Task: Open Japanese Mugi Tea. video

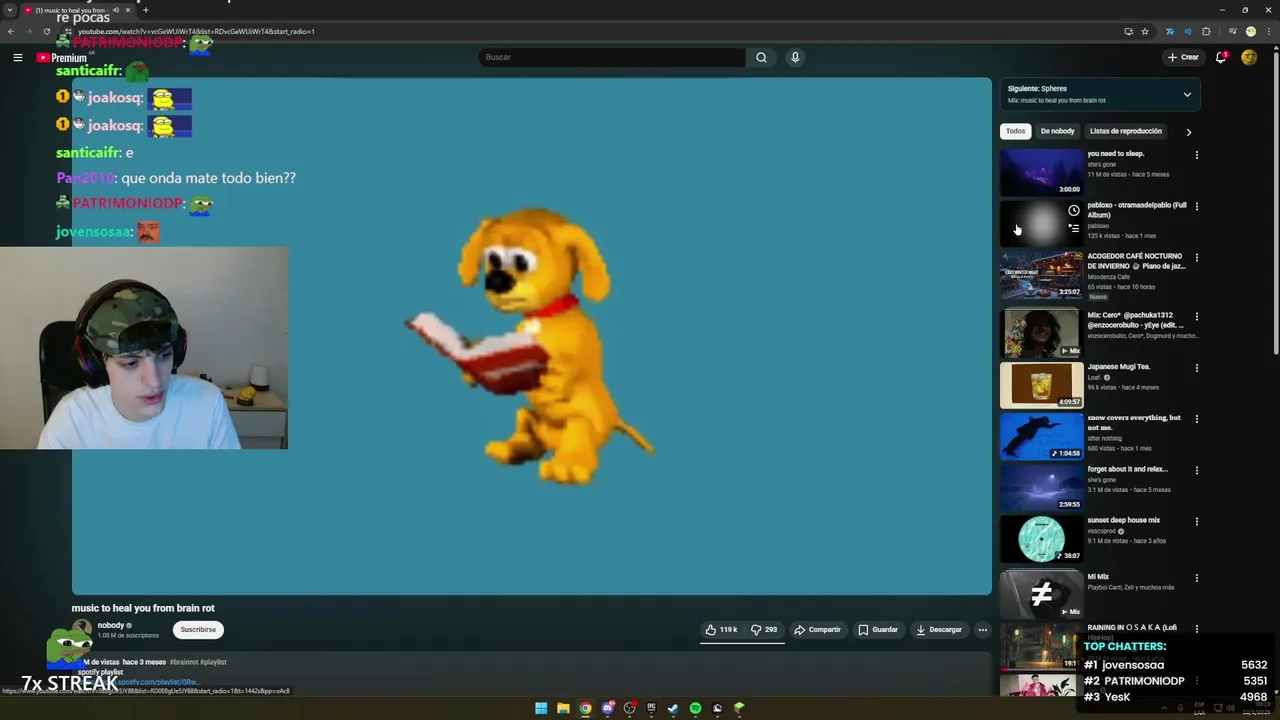Action: (x=1041, y=385)
